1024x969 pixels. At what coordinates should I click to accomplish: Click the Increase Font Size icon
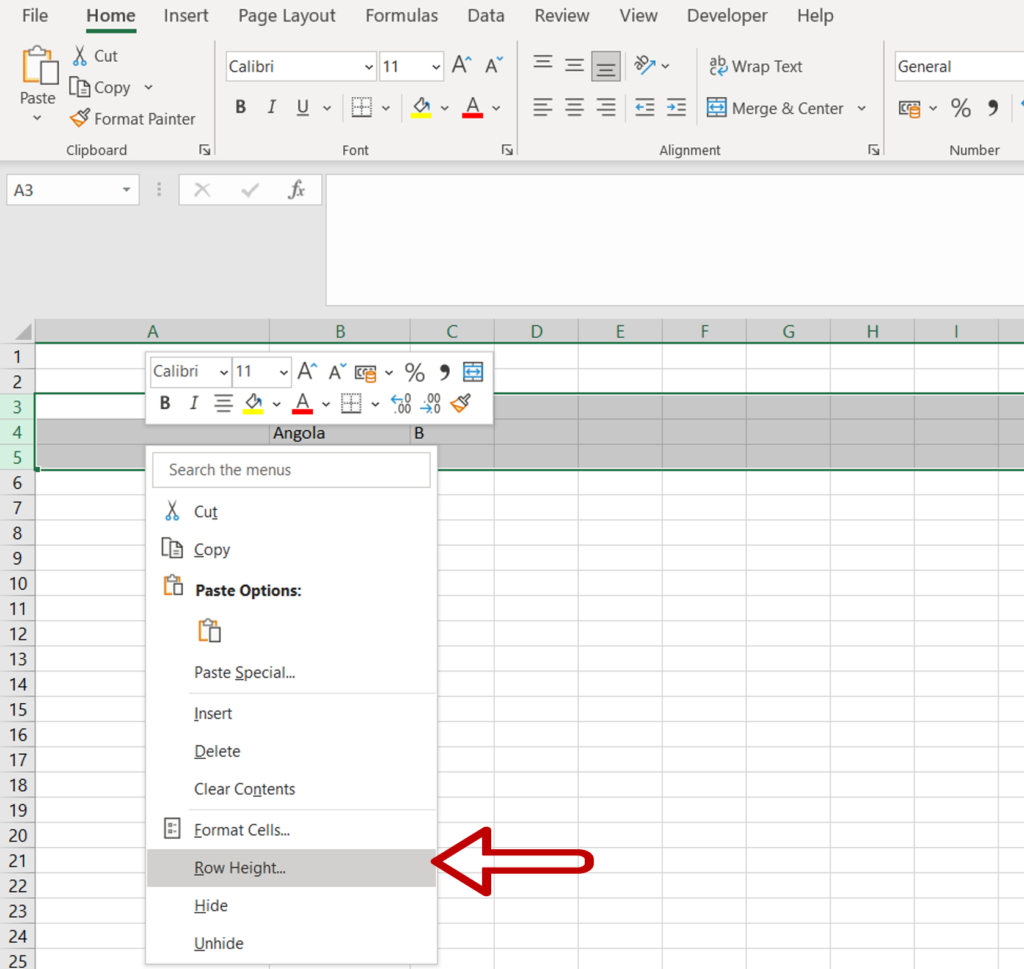click(459, 64)
